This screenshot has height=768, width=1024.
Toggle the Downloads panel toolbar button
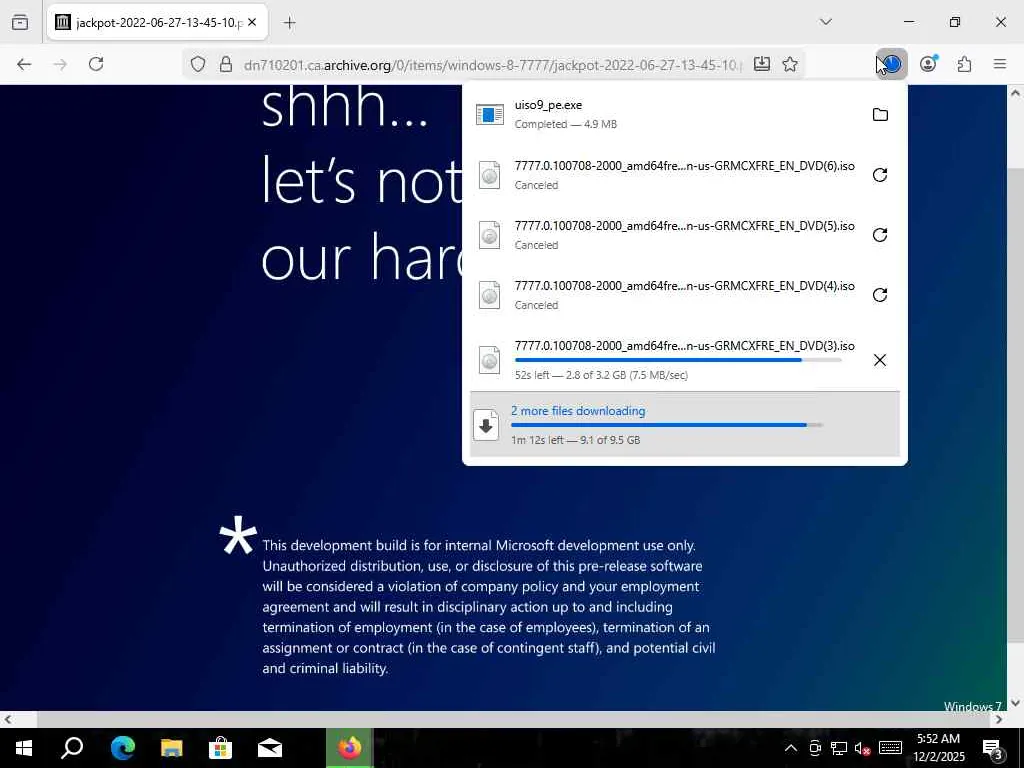tap(891, 64)
